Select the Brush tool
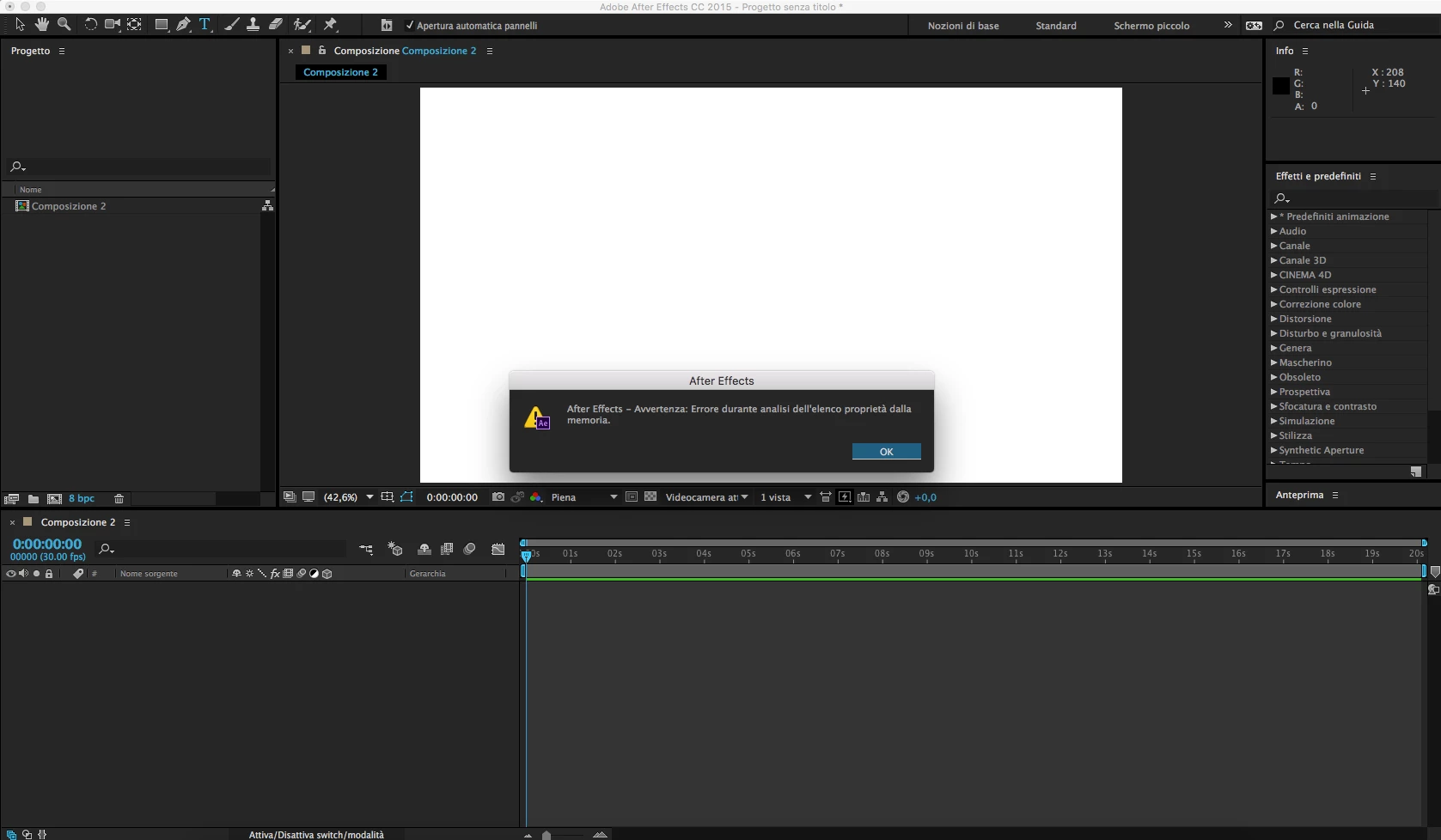Image resolution: width=1441 pixels, height=840 pixels. pos(231,25)
